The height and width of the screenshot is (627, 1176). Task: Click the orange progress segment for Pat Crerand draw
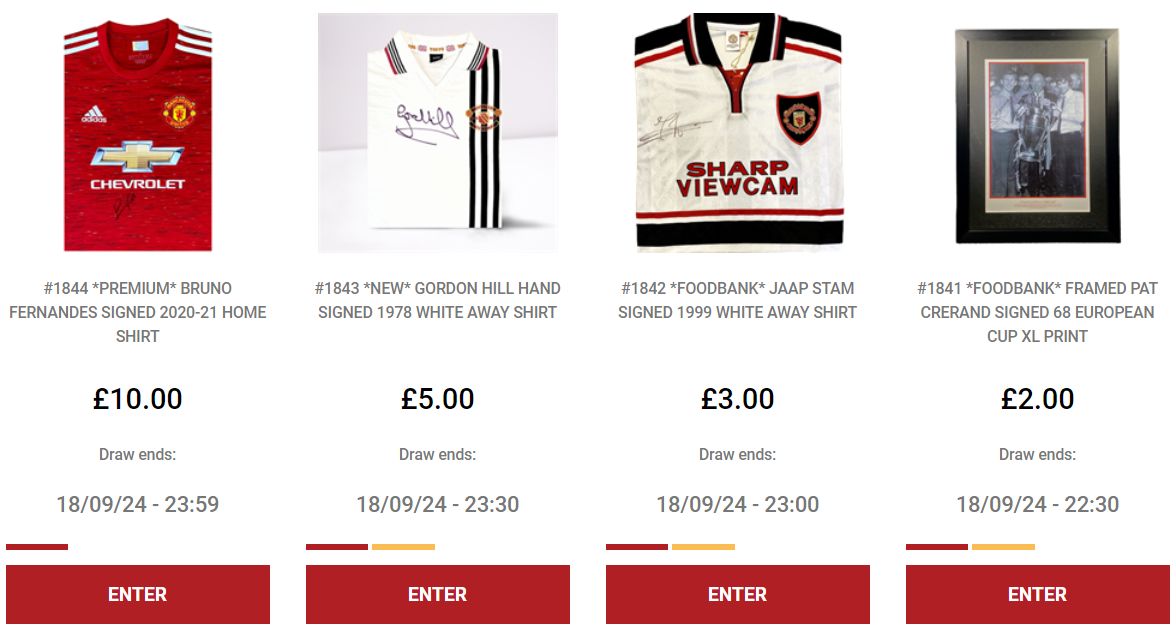pos(1004,547)
